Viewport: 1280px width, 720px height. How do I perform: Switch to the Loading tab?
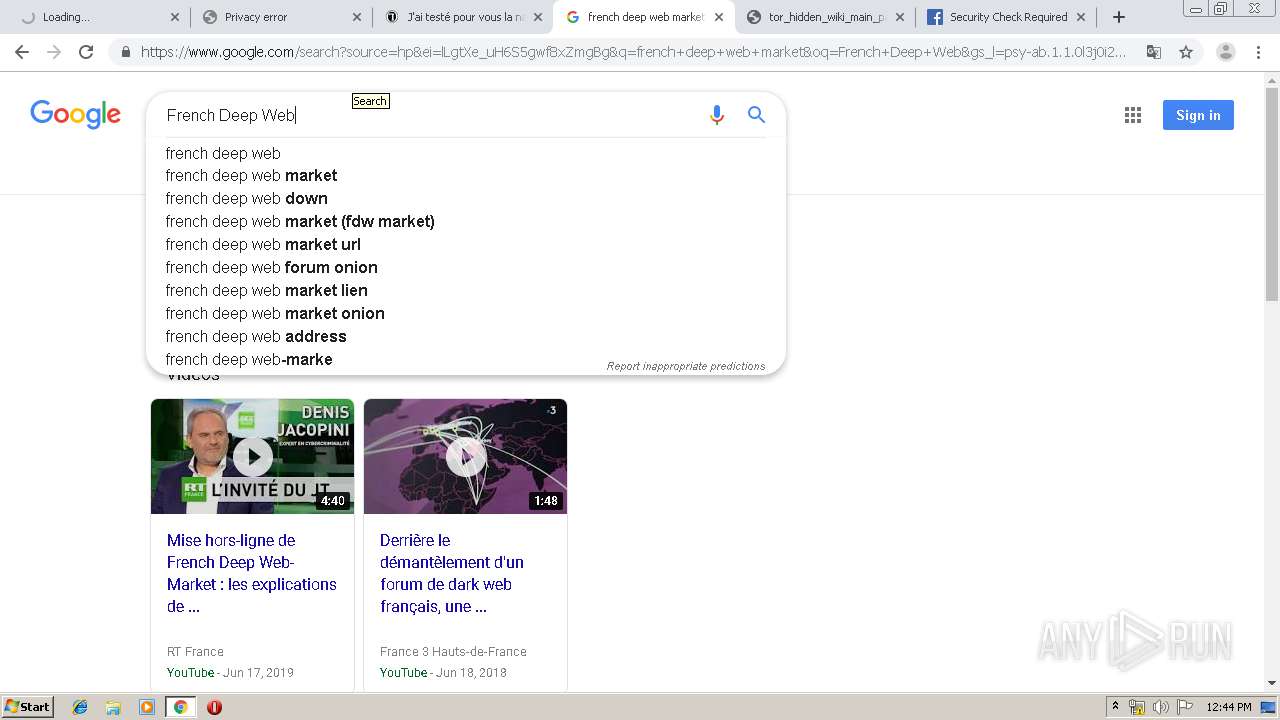(x=95, y=17)
